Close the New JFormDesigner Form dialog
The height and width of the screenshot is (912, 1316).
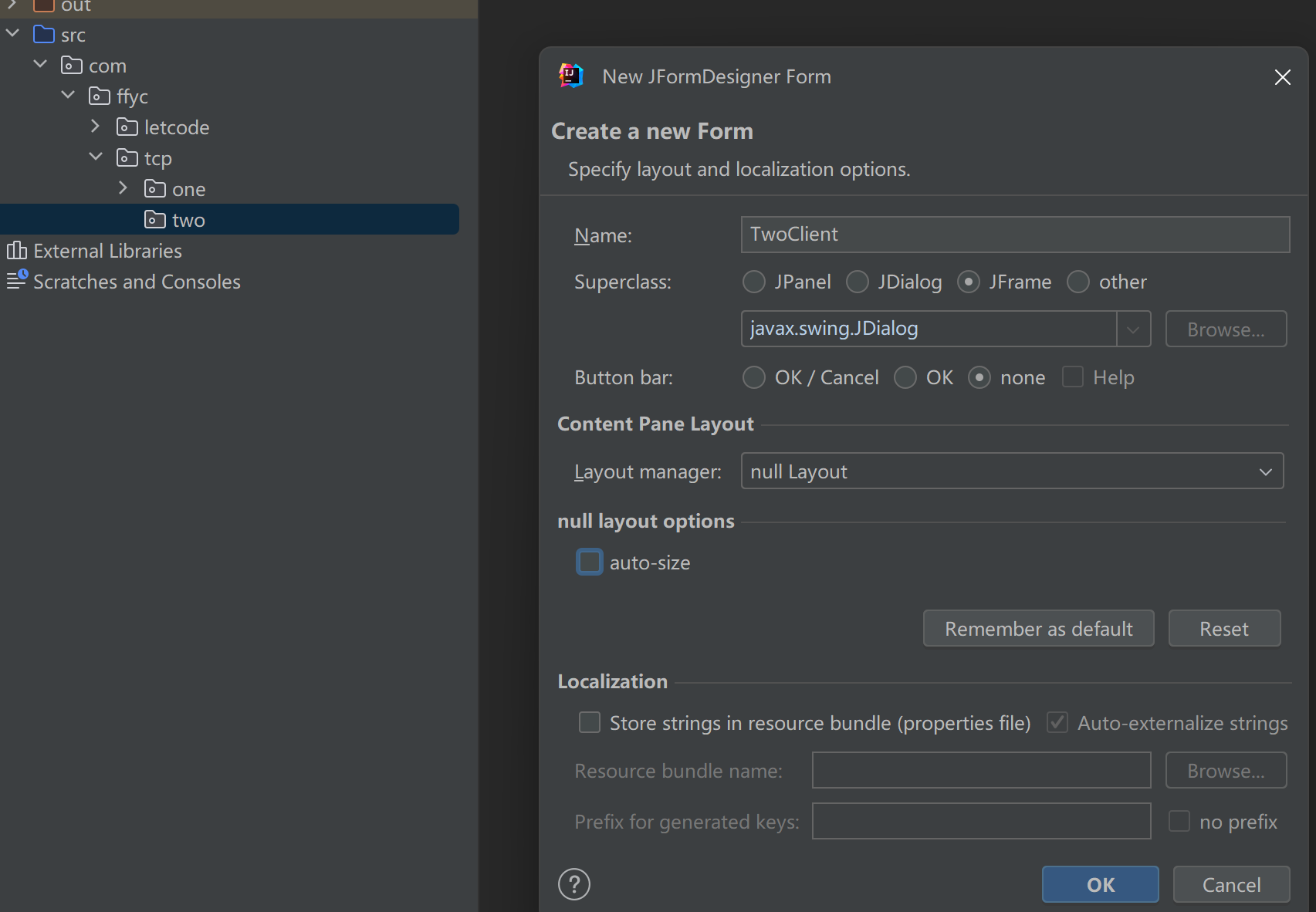(x=1283, y=77)
